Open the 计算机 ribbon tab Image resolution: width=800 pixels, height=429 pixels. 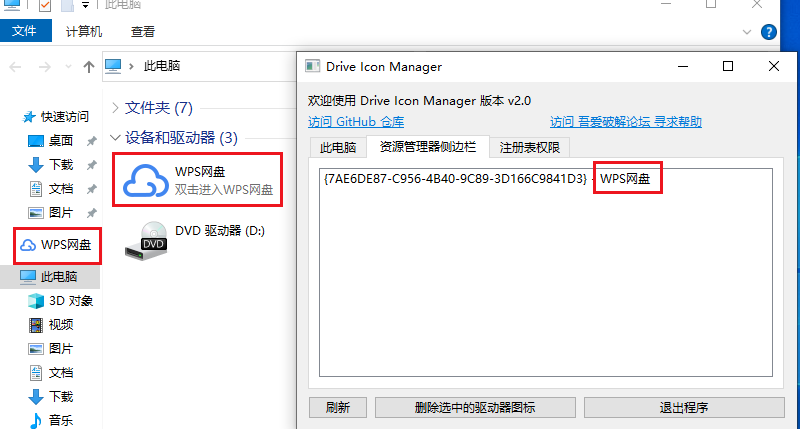pyautogui.click(x=84, y=32)
